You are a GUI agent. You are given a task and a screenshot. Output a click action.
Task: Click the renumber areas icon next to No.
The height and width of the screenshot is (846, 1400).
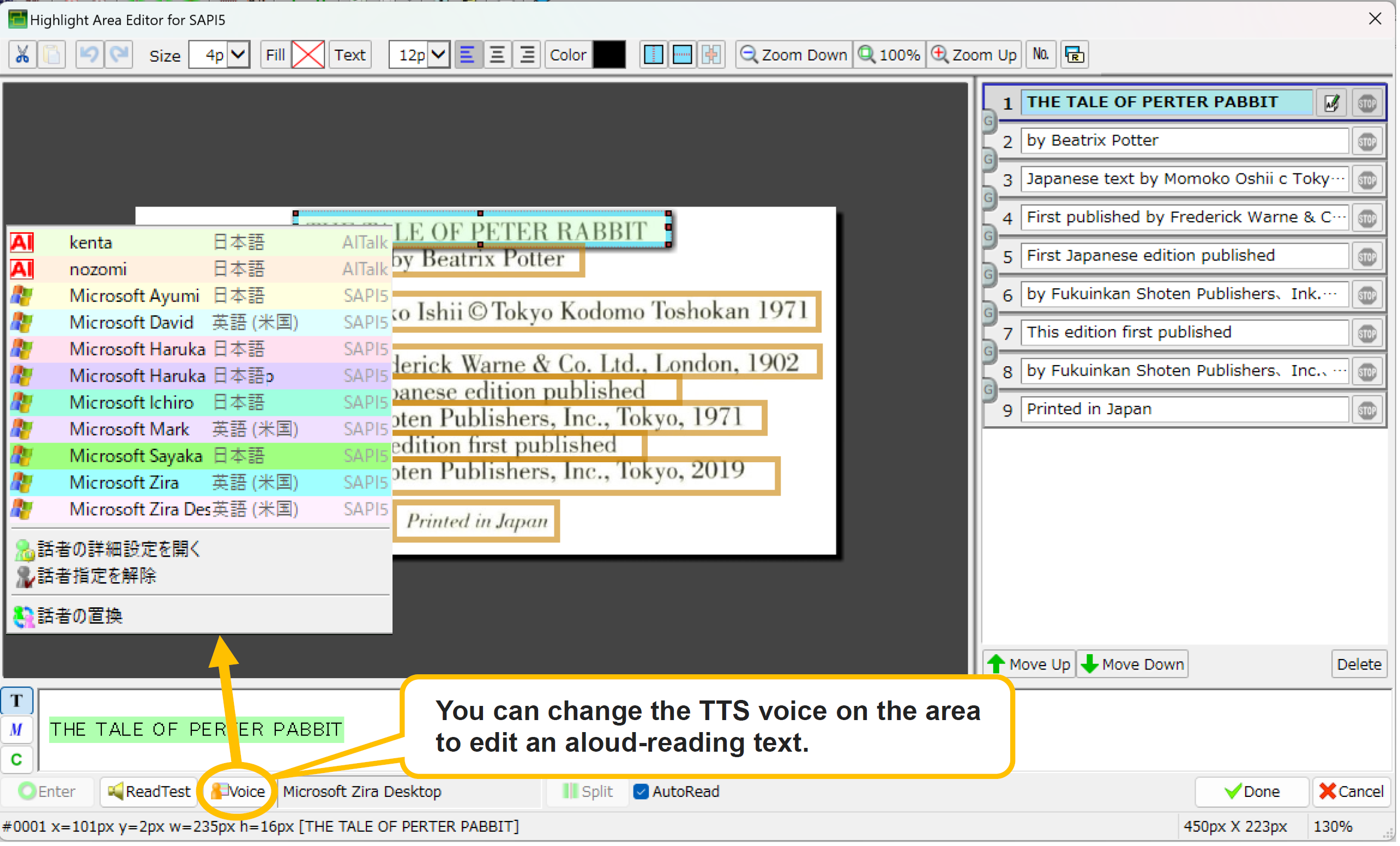[1074, 55]
